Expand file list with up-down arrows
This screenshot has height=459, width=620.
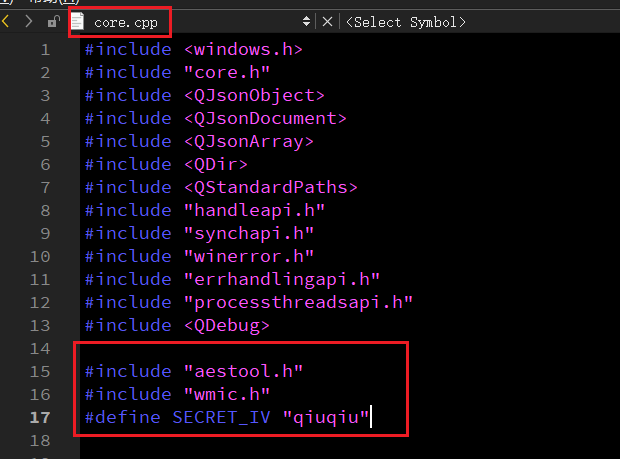point(306,21)
